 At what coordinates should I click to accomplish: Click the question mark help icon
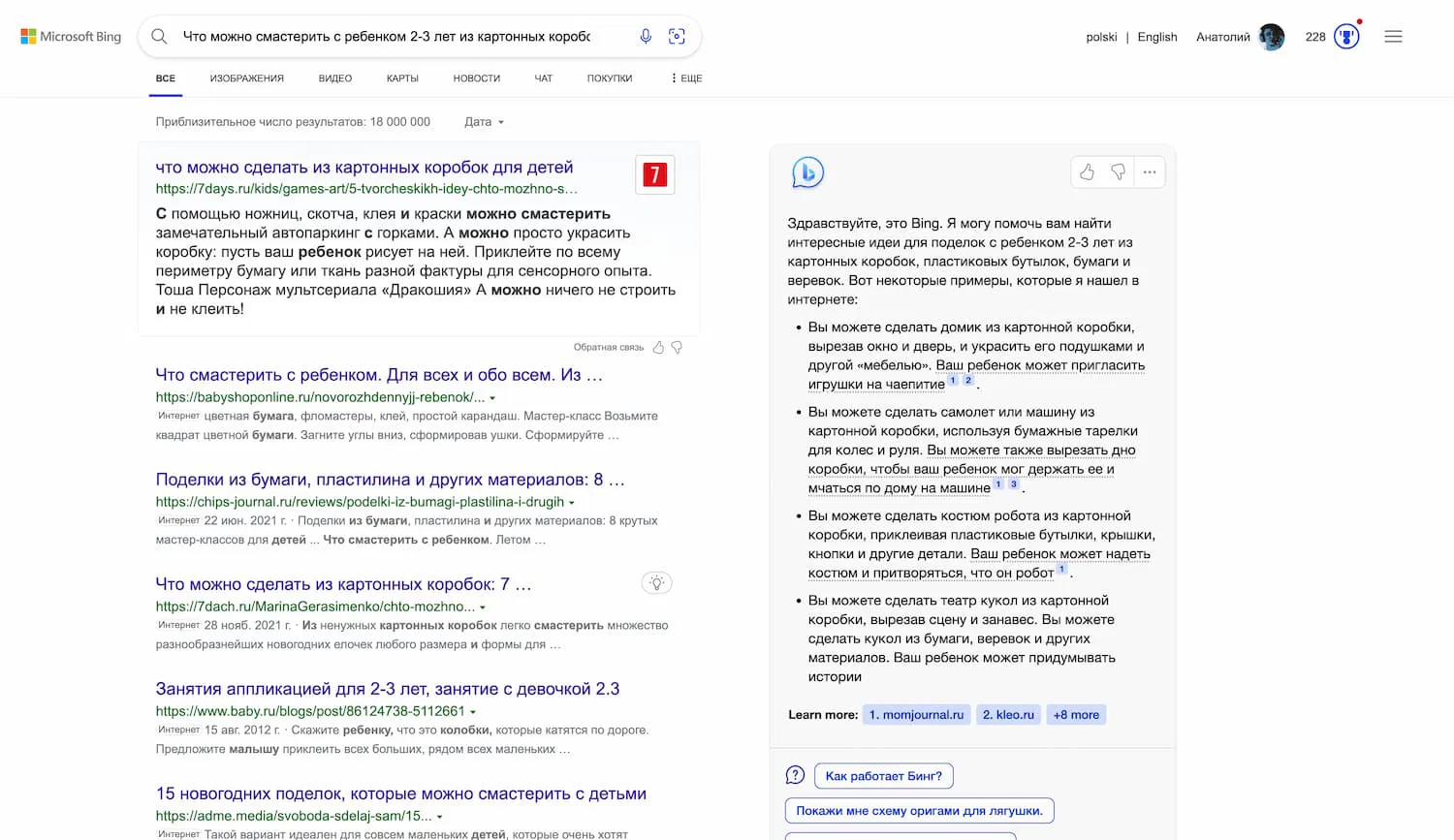[x=795, y=775]
